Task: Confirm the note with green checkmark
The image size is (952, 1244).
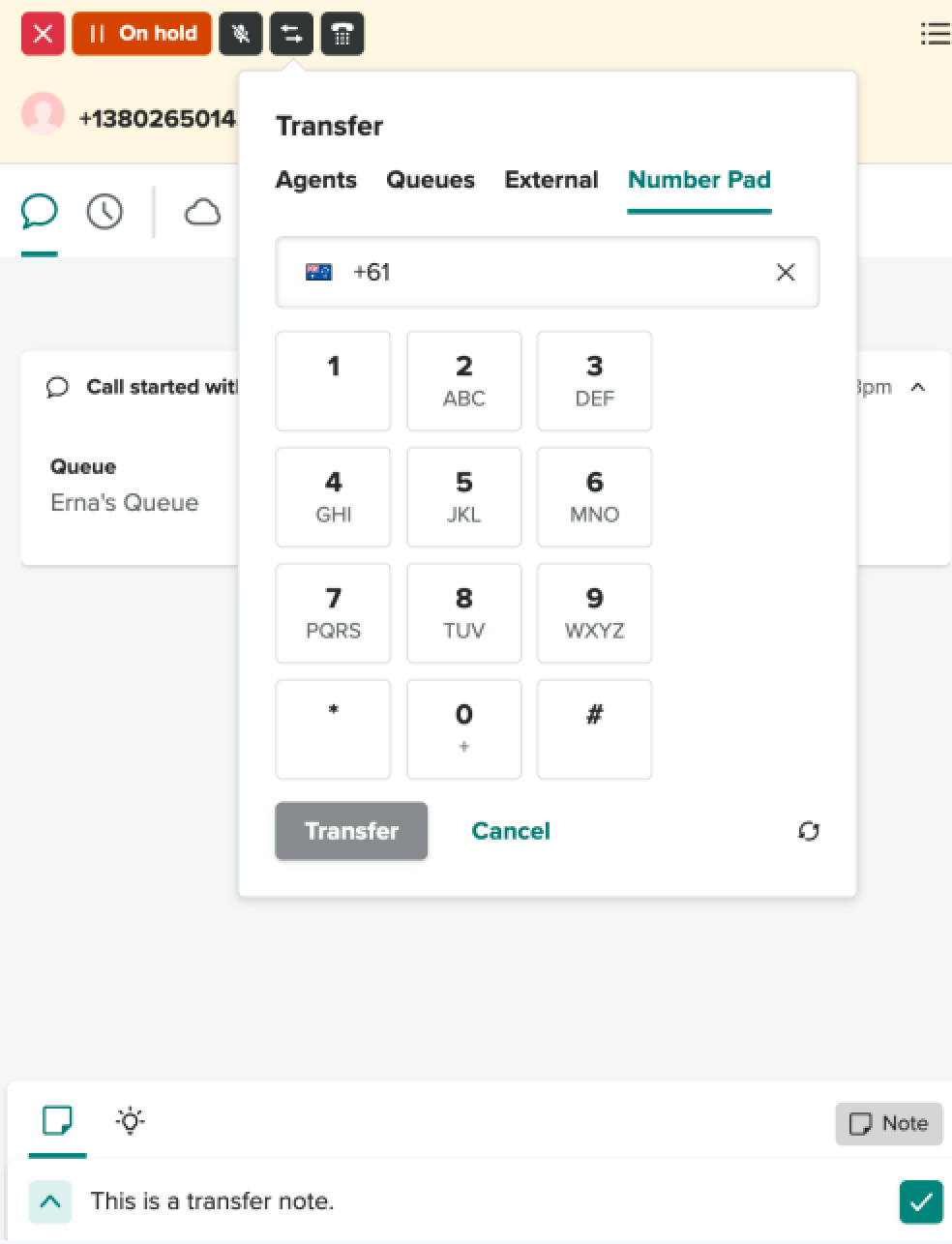Action: pos(920,1201)
